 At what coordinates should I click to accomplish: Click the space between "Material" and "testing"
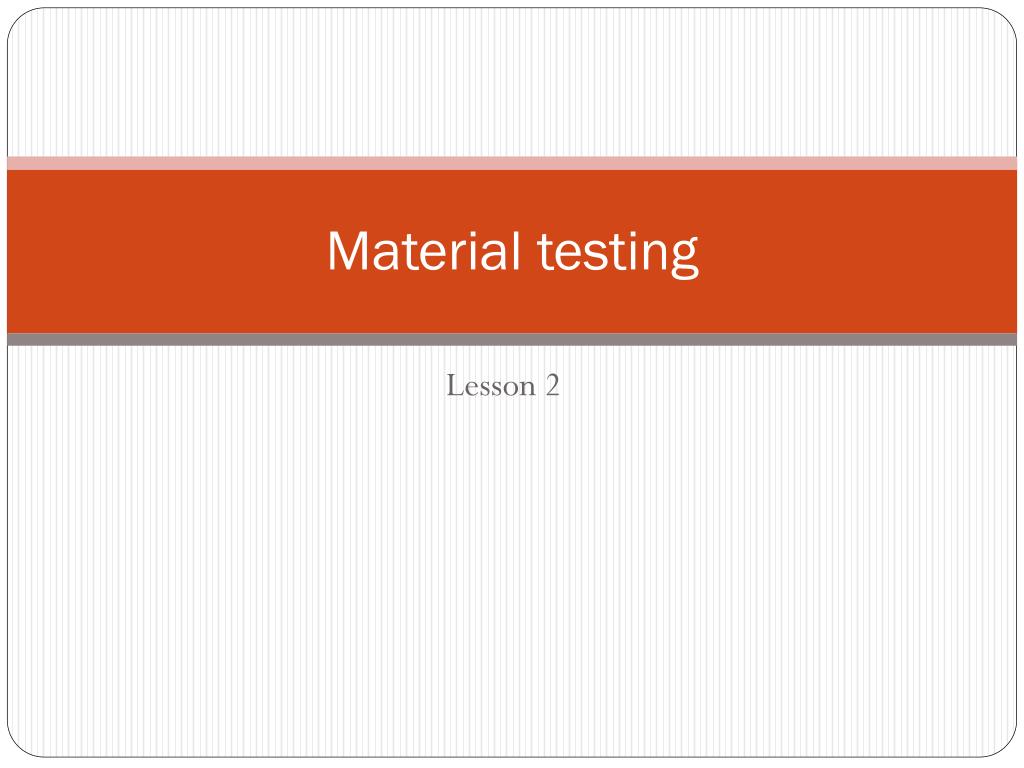pyautogui.click(x=529, y=251)
